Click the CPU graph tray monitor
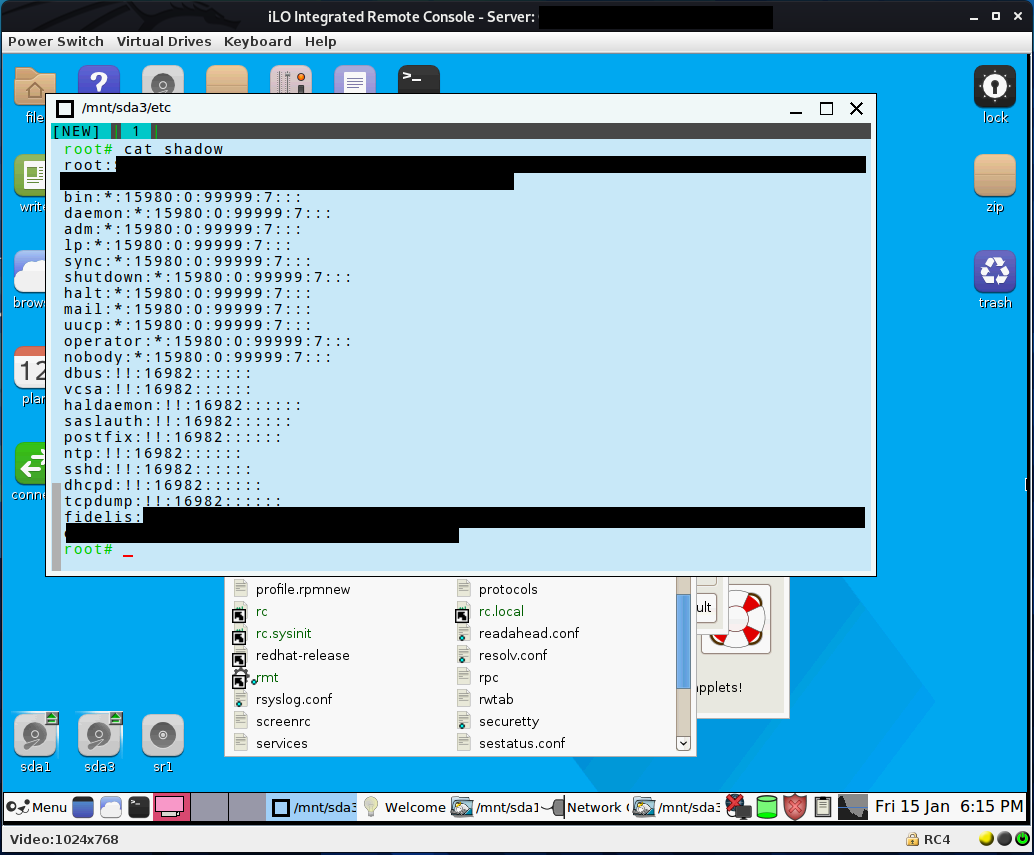The height and width of the screenshot is (855, 1034). tap(852, 807)
